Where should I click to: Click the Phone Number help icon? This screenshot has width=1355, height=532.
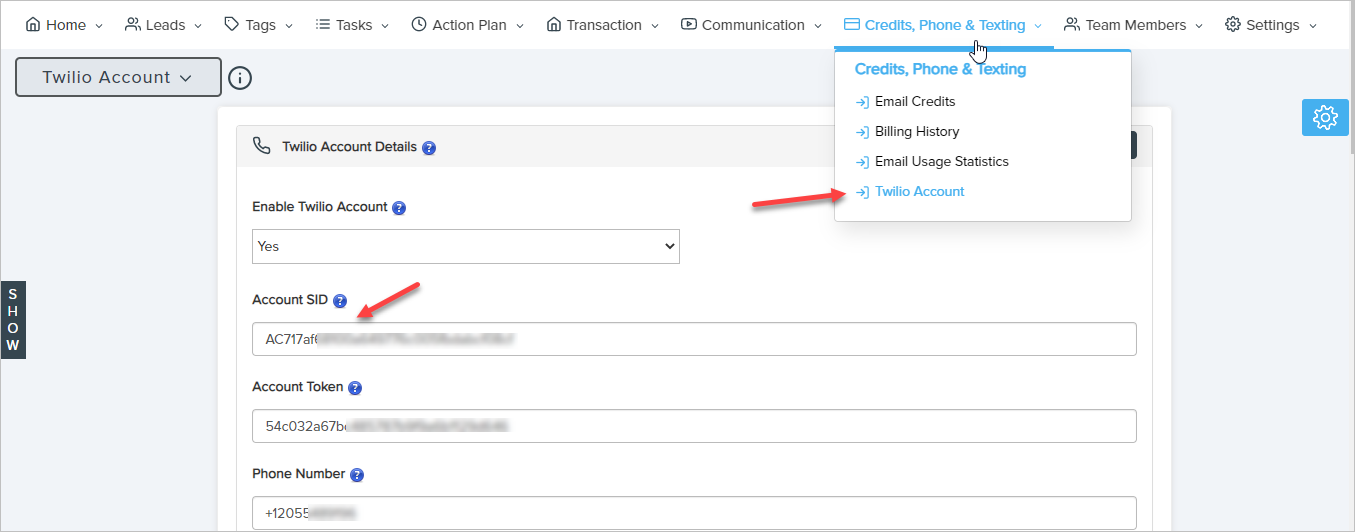[357, 475]
